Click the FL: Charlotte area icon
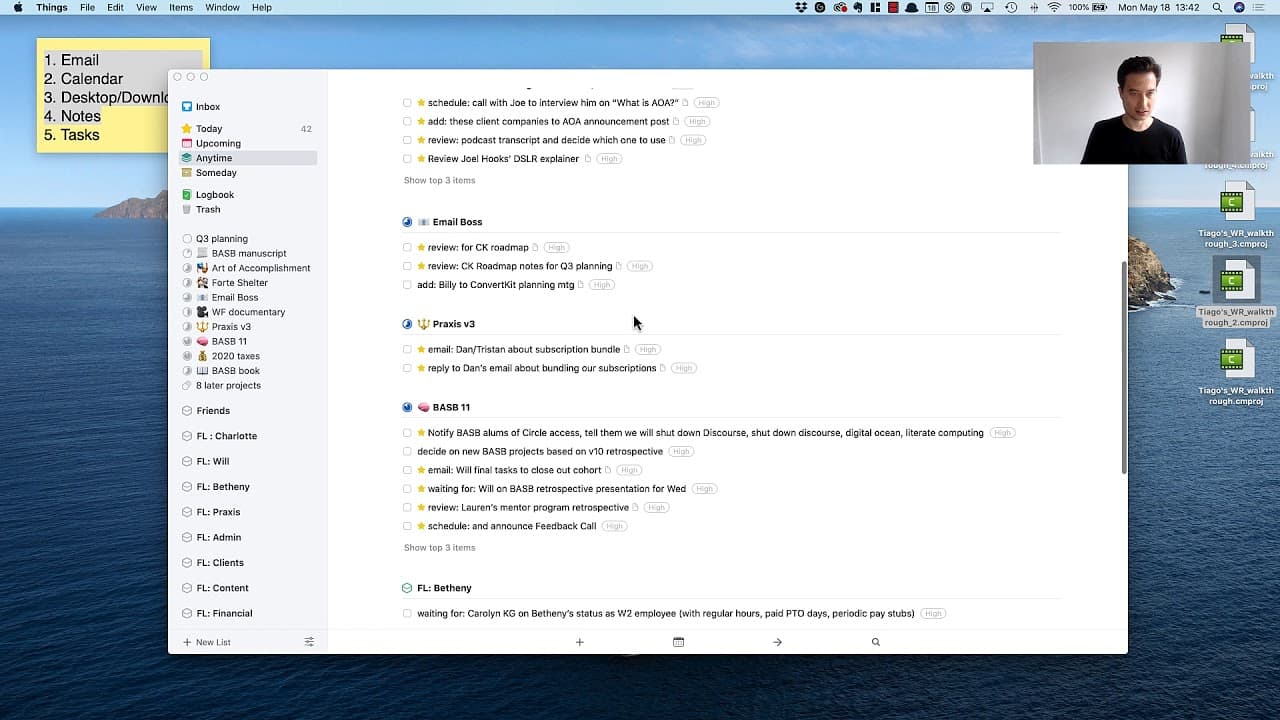 (x=187, y=436)
